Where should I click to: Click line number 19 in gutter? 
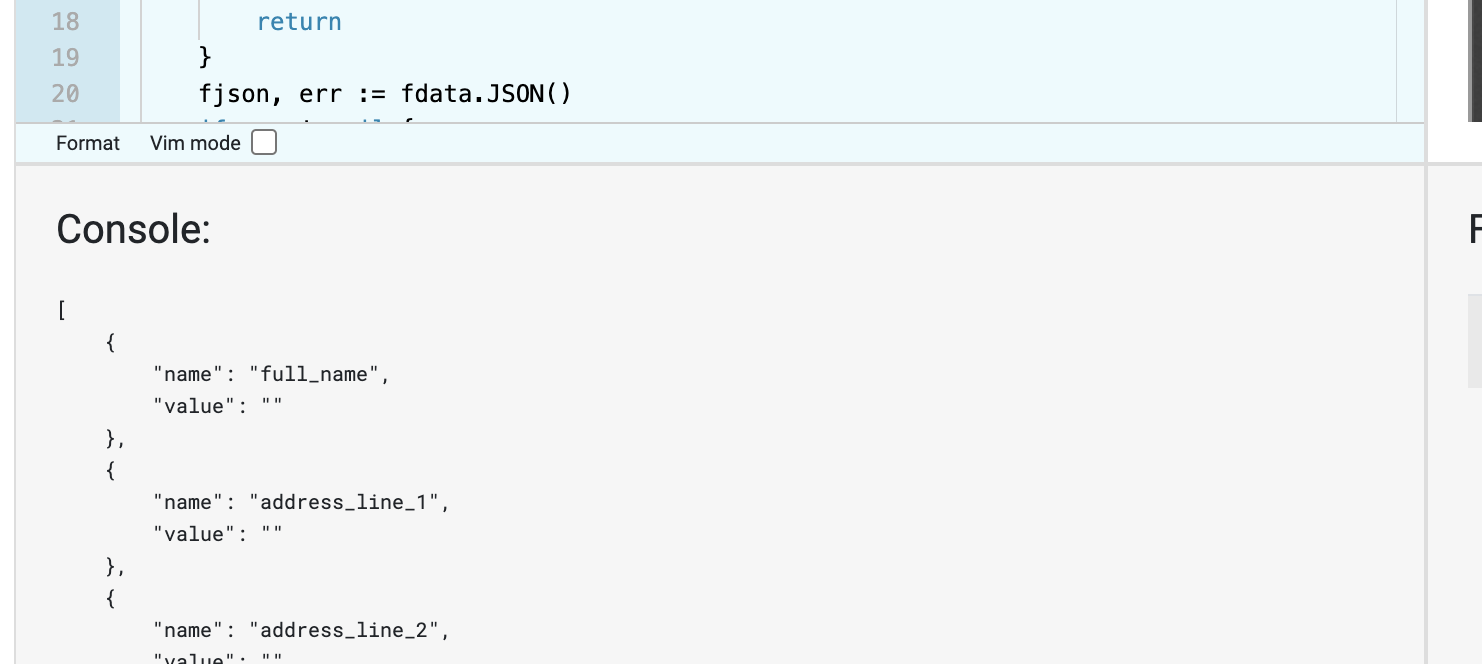[65, 58]
